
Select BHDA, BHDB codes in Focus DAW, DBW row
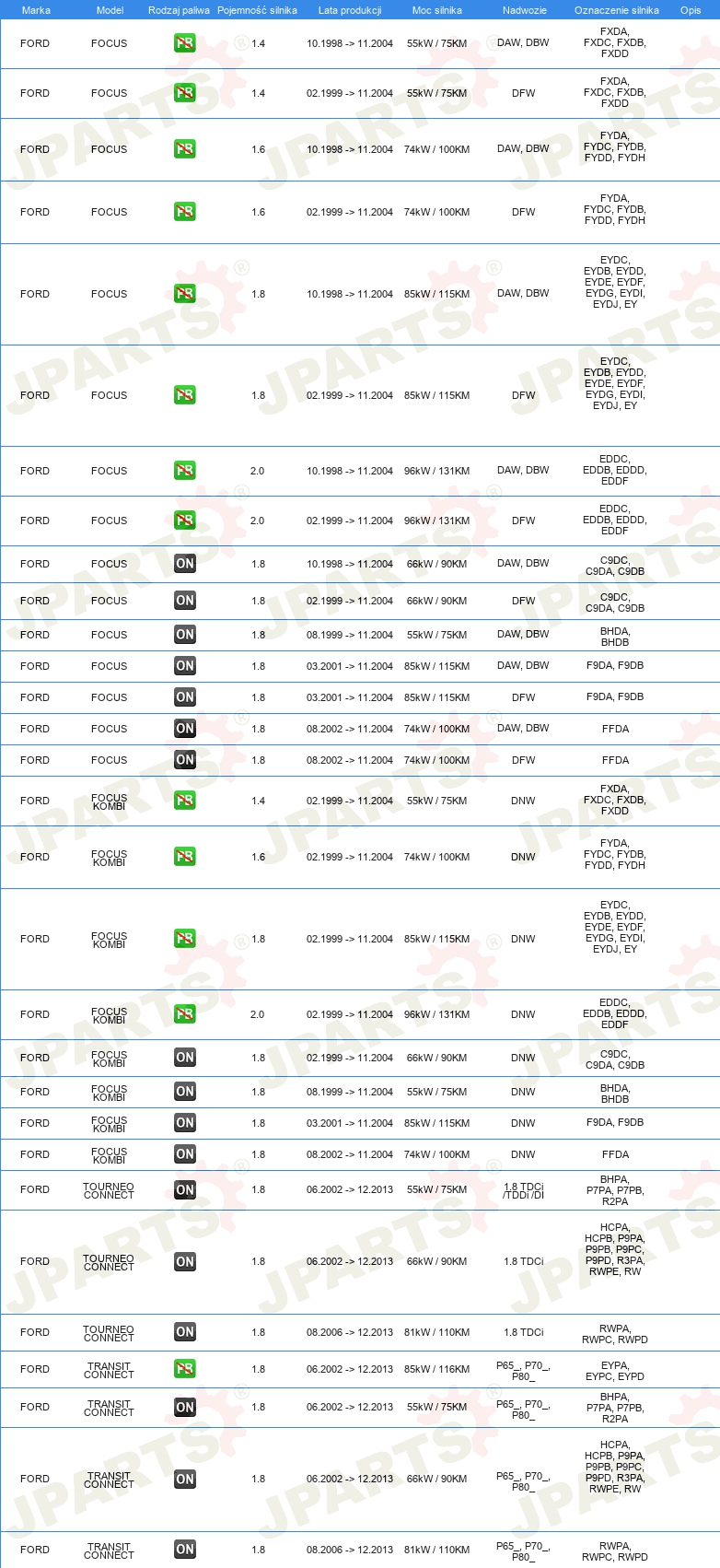(615, 637)
